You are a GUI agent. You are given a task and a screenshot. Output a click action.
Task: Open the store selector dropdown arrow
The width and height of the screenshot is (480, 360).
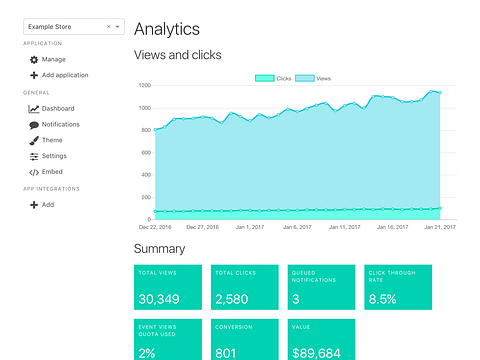117,27
